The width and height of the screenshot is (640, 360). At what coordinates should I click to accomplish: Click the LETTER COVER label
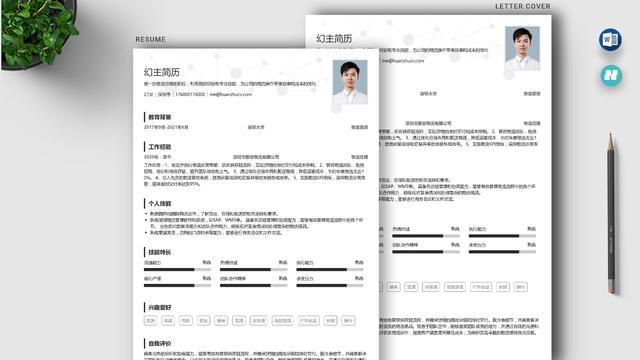[523, 7]
